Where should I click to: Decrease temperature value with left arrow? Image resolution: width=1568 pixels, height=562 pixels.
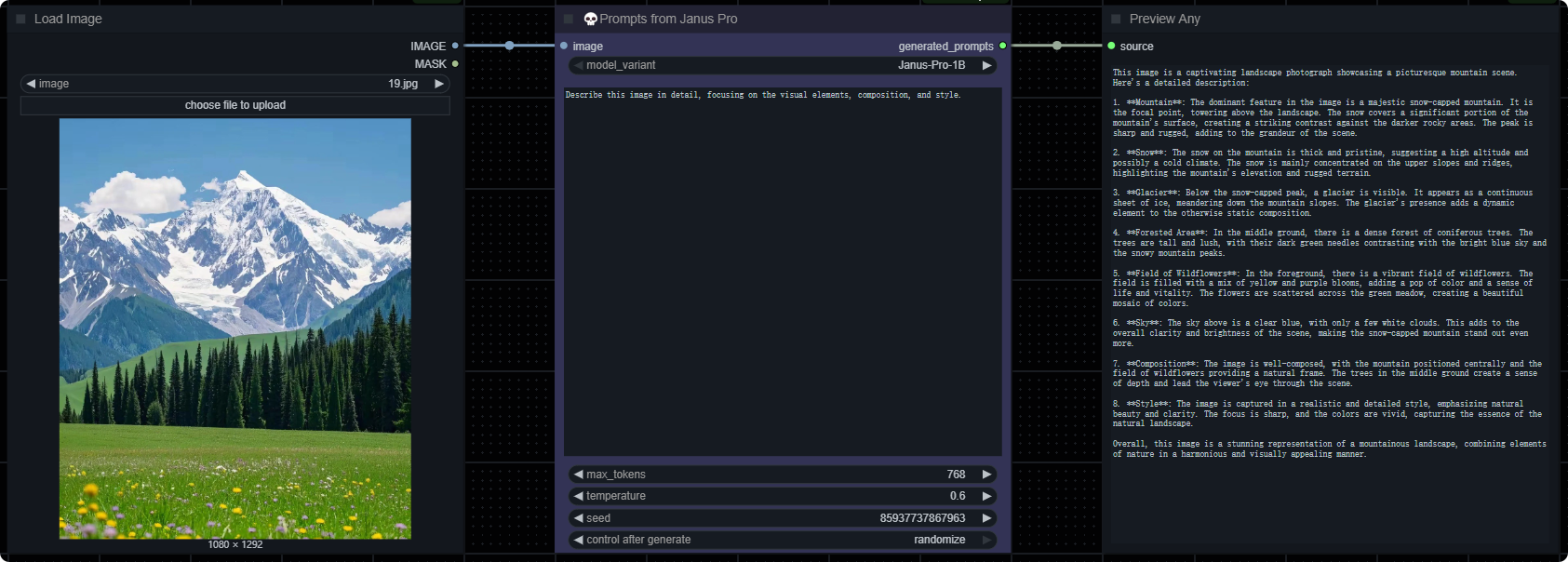[579, 496]
